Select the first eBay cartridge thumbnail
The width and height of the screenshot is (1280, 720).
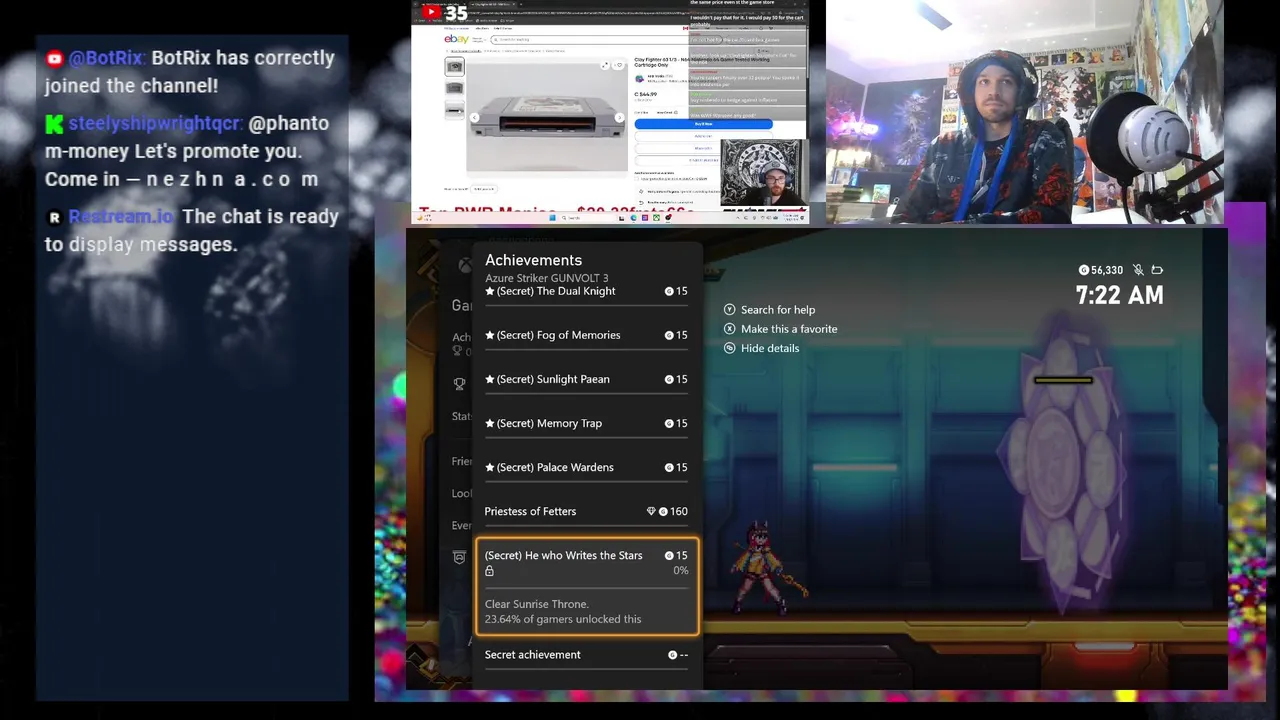coord(454,67)
